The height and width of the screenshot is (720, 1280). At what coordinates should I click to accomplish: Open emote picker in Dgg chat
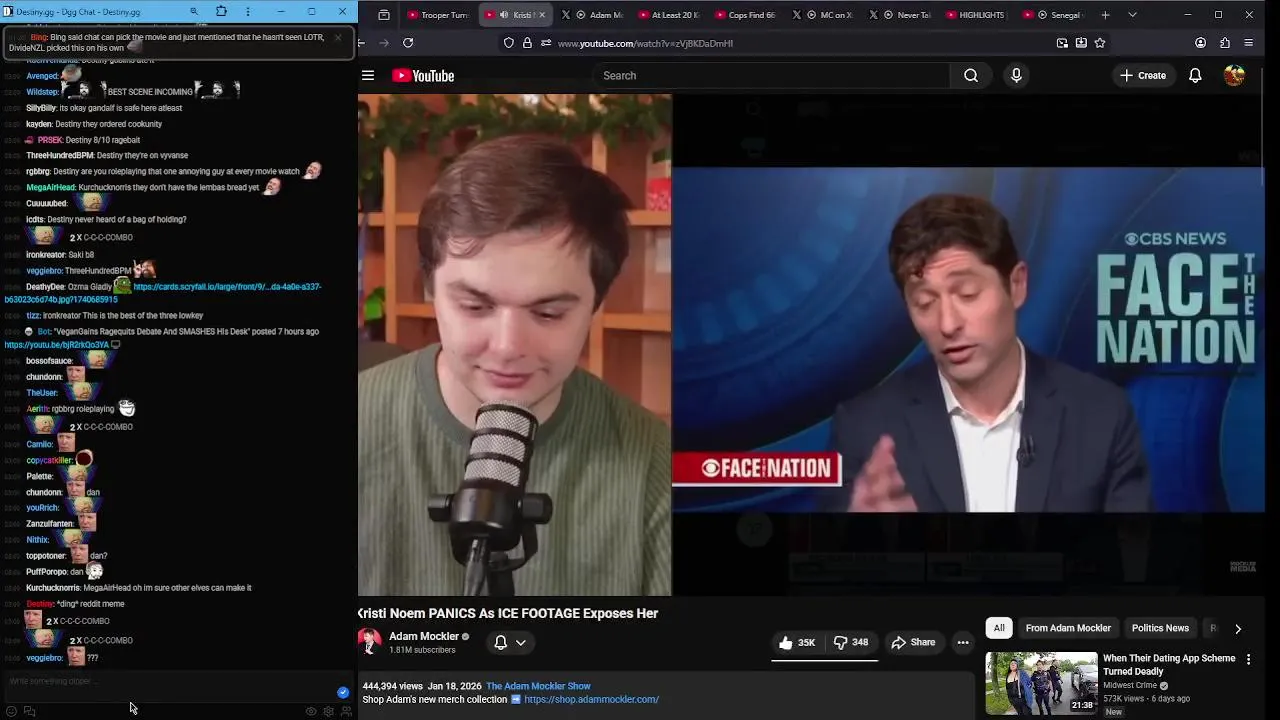pyautogui.click(x=11, y=712)
